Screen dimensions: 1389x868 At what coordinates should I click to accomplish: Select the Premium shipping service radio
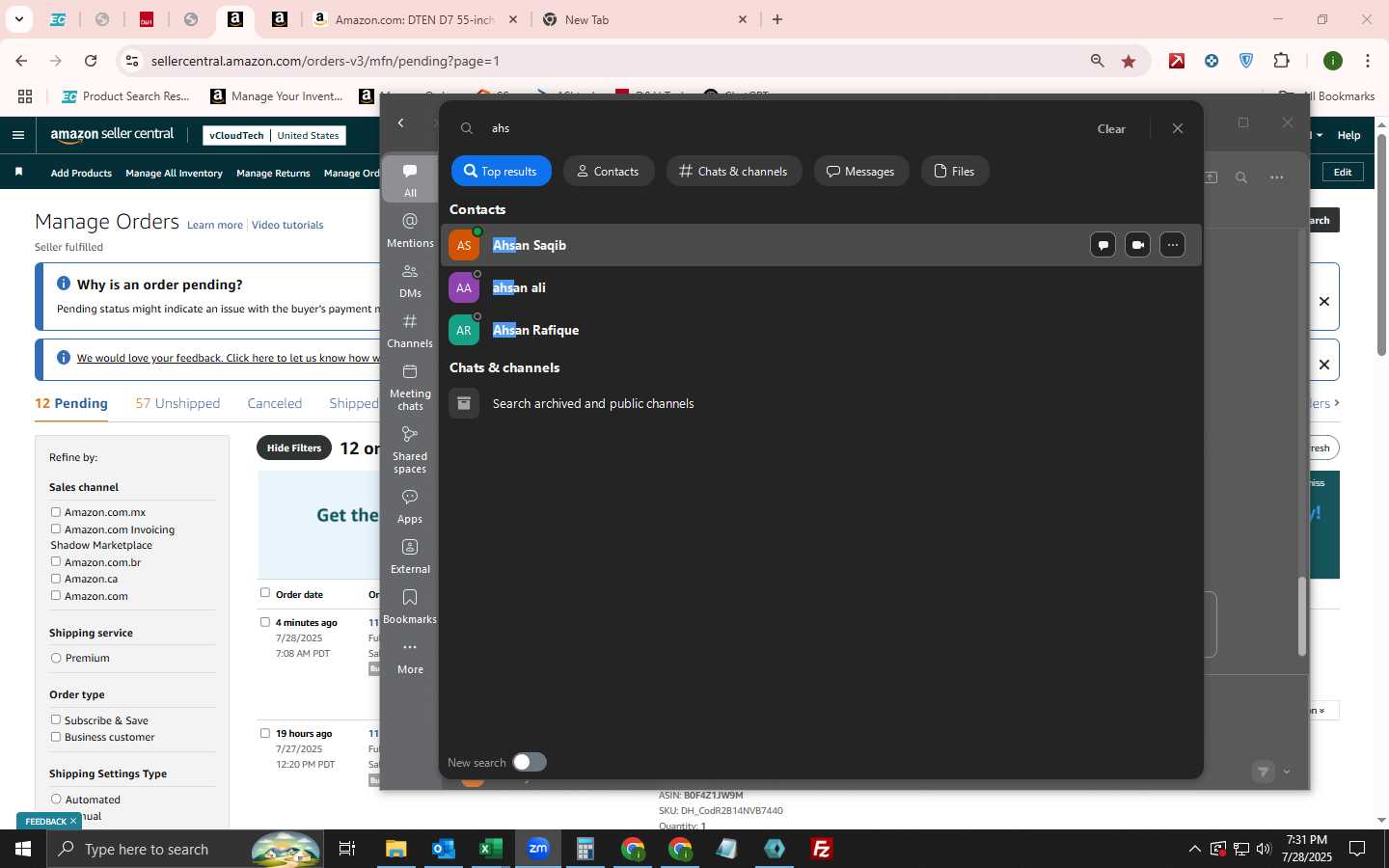coord(56,658)
